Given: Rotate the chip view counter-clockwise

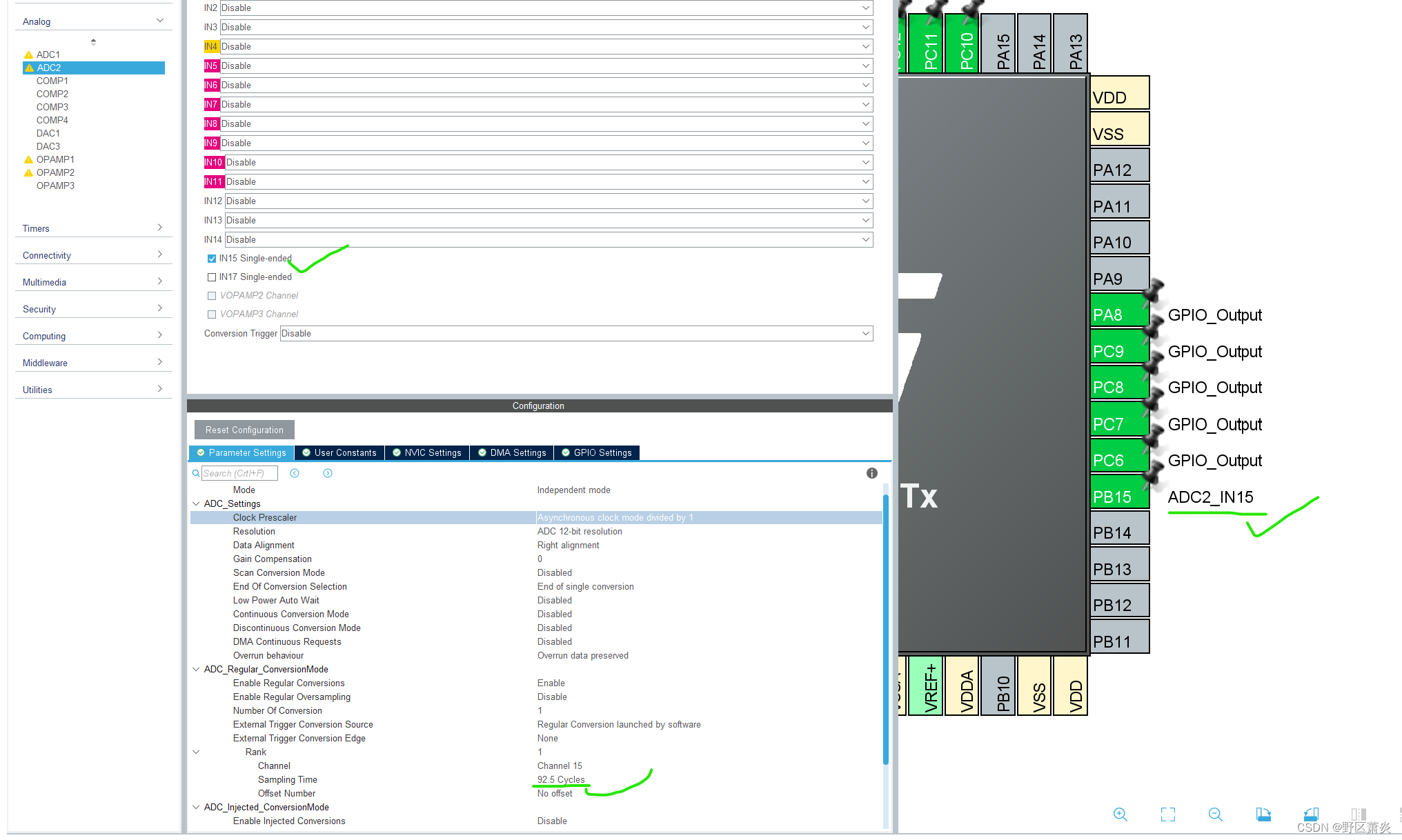Looking at the screenshot, I should (x=1311, y=814).
